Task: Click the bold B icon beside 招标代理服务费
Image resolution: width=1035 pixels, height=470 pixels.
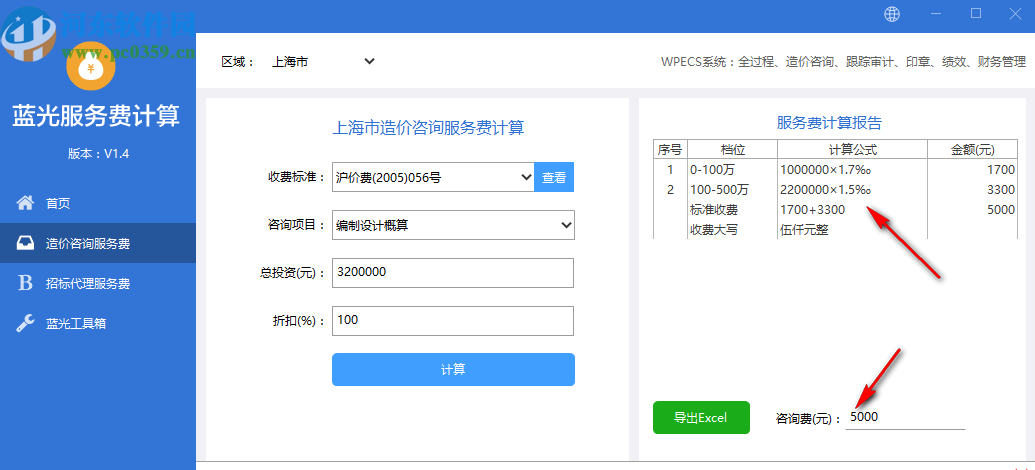Action: point(25,283)
